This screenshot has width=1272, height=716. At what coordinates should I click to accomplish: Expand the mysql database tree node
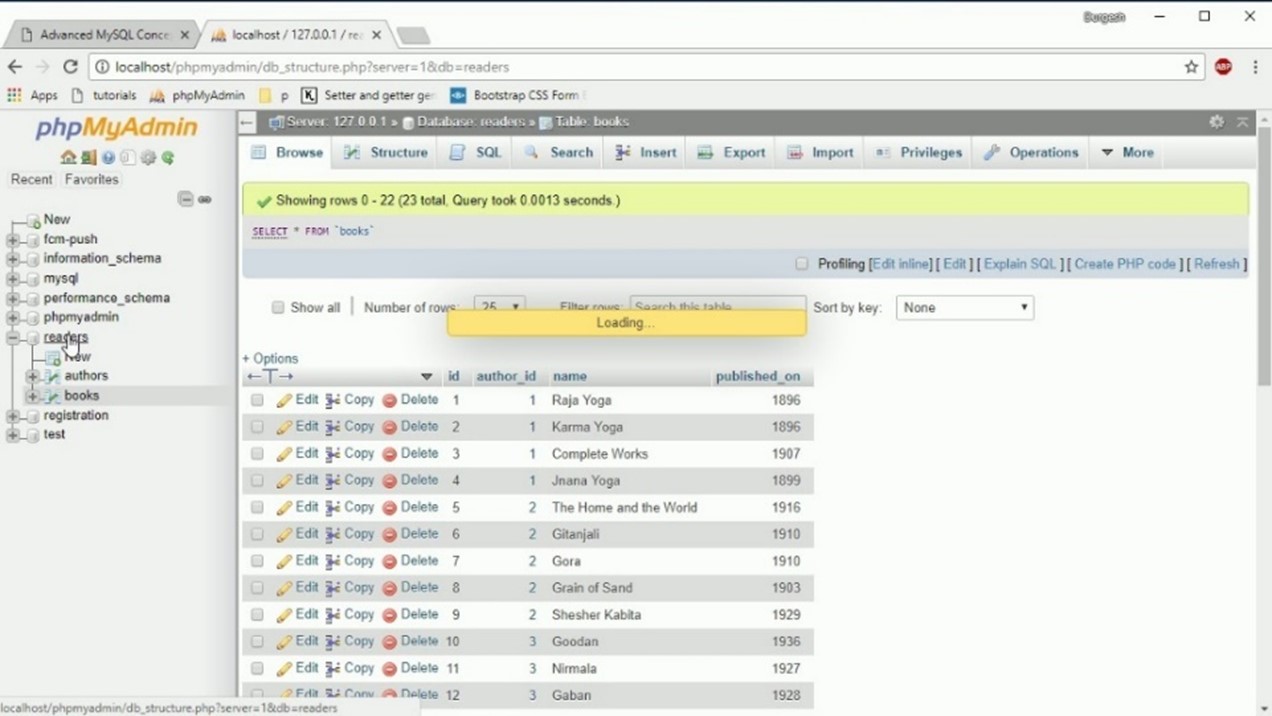pos(13,279)
